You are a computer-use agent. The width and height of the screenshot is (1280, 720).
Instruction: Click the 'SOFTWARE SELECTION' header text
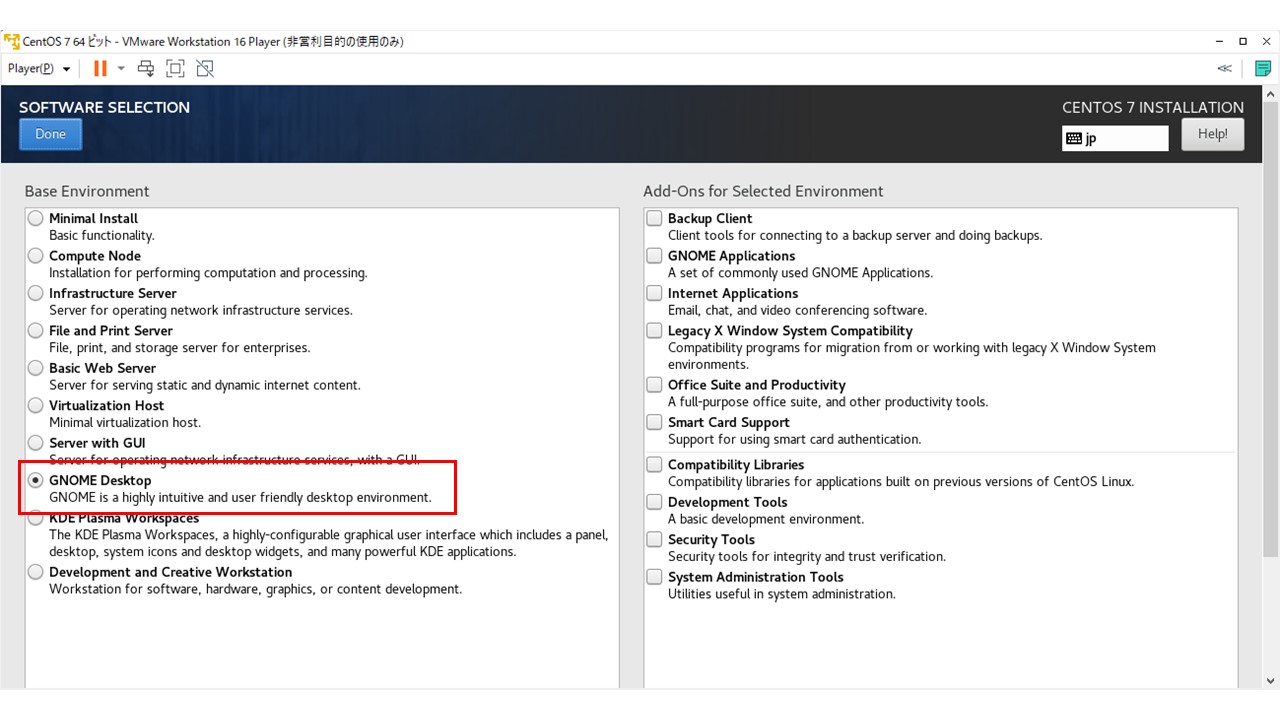point(104,107)
